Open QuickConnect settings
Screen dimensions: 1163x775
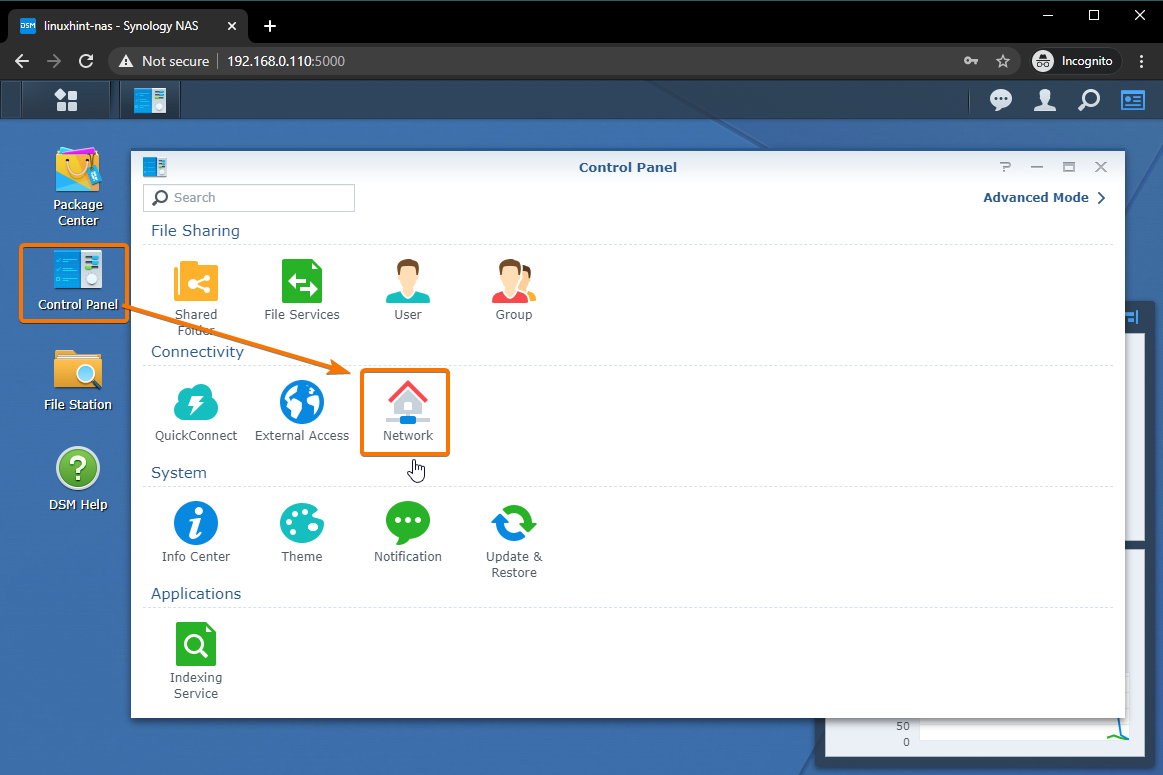coord(196,410)
